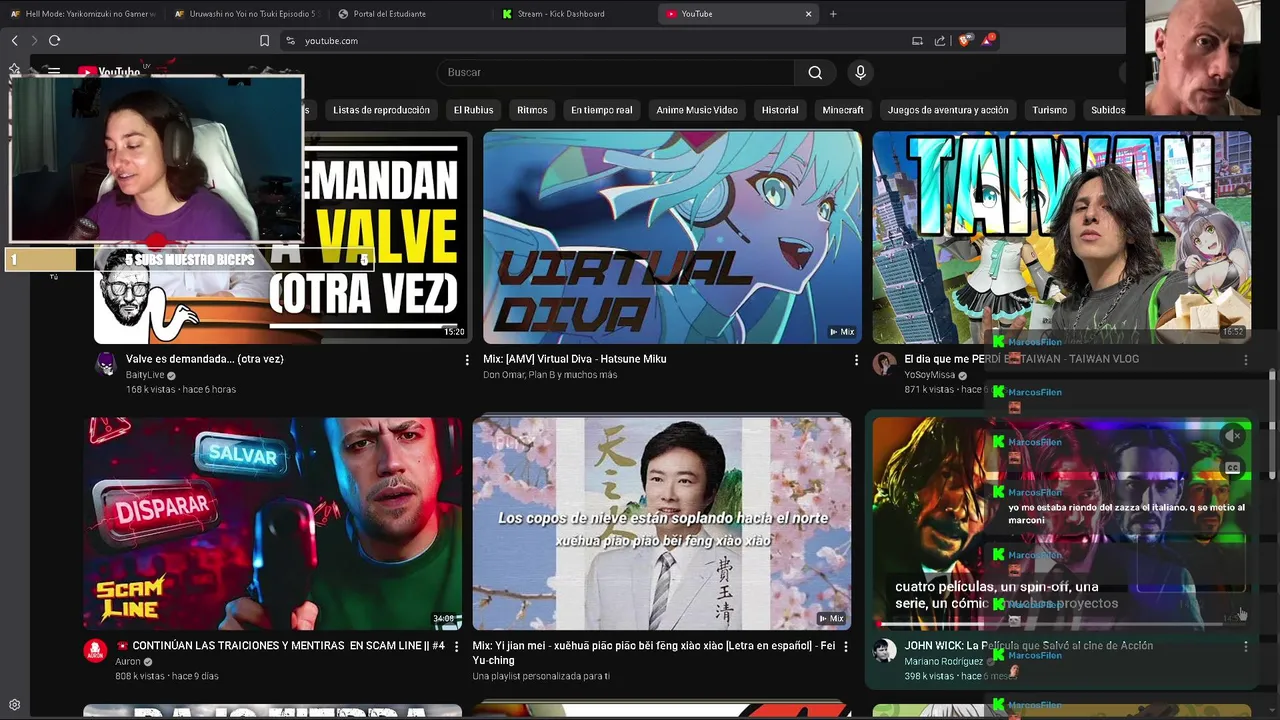Select the Subidos filter chip
The image size is (1280, 720).
pos(1108,110)
